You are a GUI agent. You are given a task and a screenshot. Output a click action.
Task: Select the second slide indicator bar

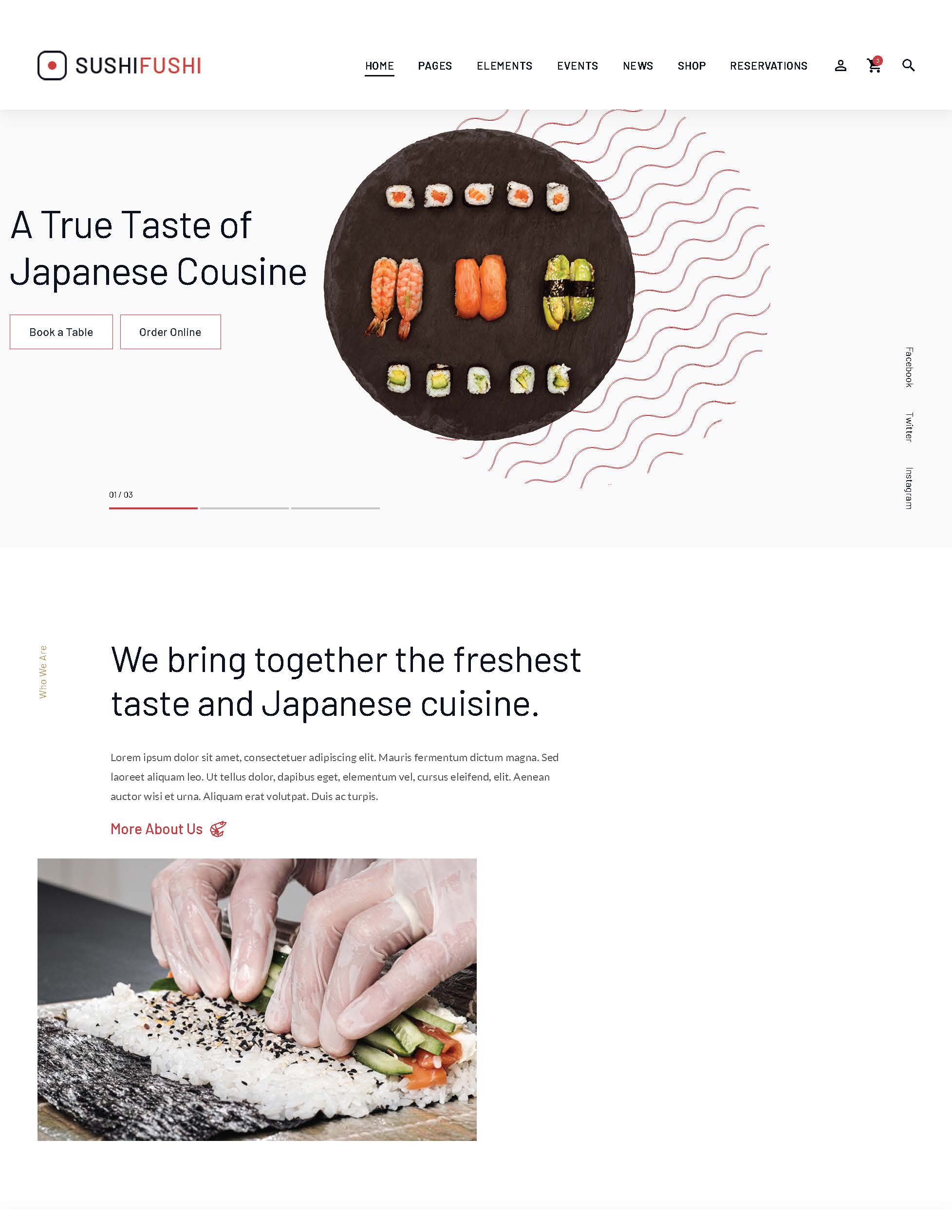pos(244,508)
